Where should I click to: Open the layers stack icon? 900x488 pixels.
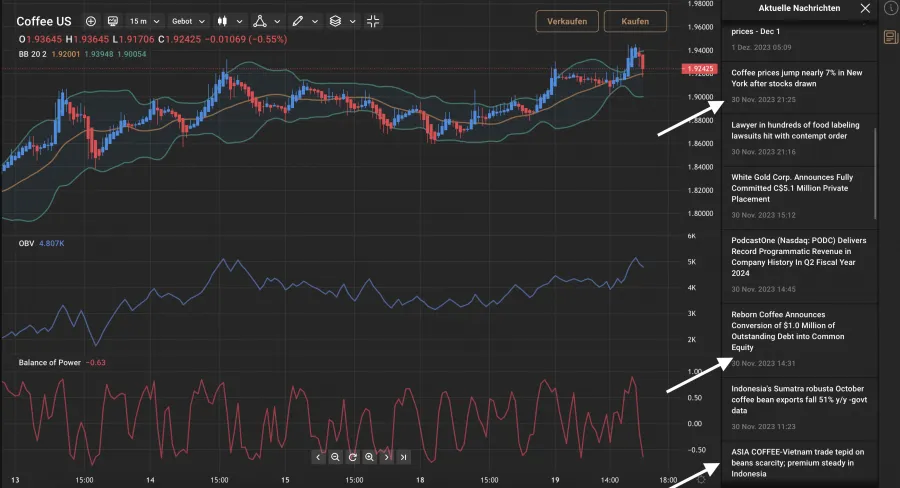335,21
